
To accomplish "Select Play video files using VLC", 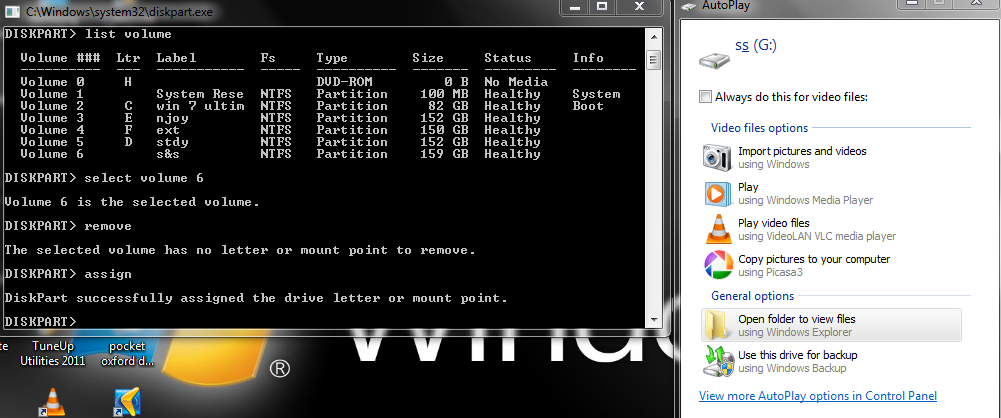I will [x=831, y=229].
